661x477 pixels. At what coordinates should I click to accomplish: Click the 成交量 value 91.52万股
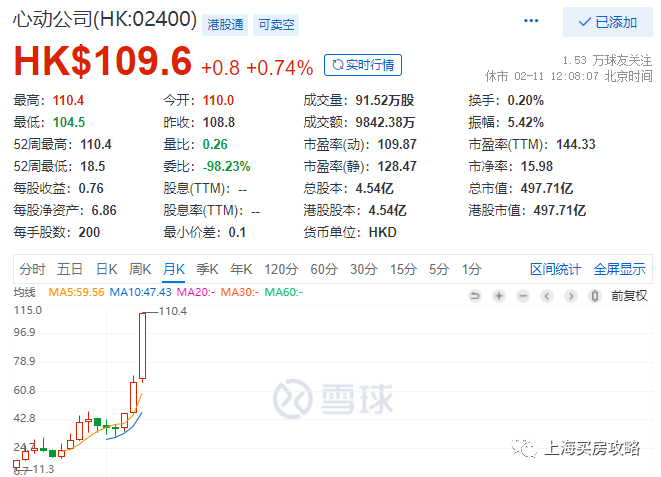tap(384, 100)
